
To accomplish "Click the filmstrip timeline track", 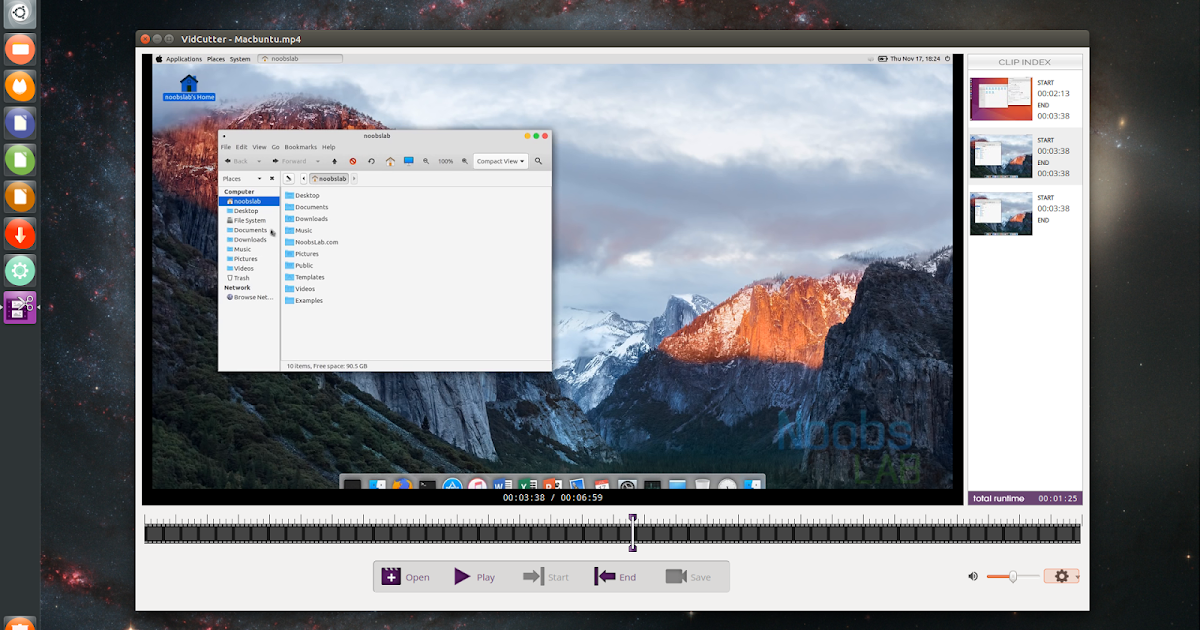I will point(612,532).
